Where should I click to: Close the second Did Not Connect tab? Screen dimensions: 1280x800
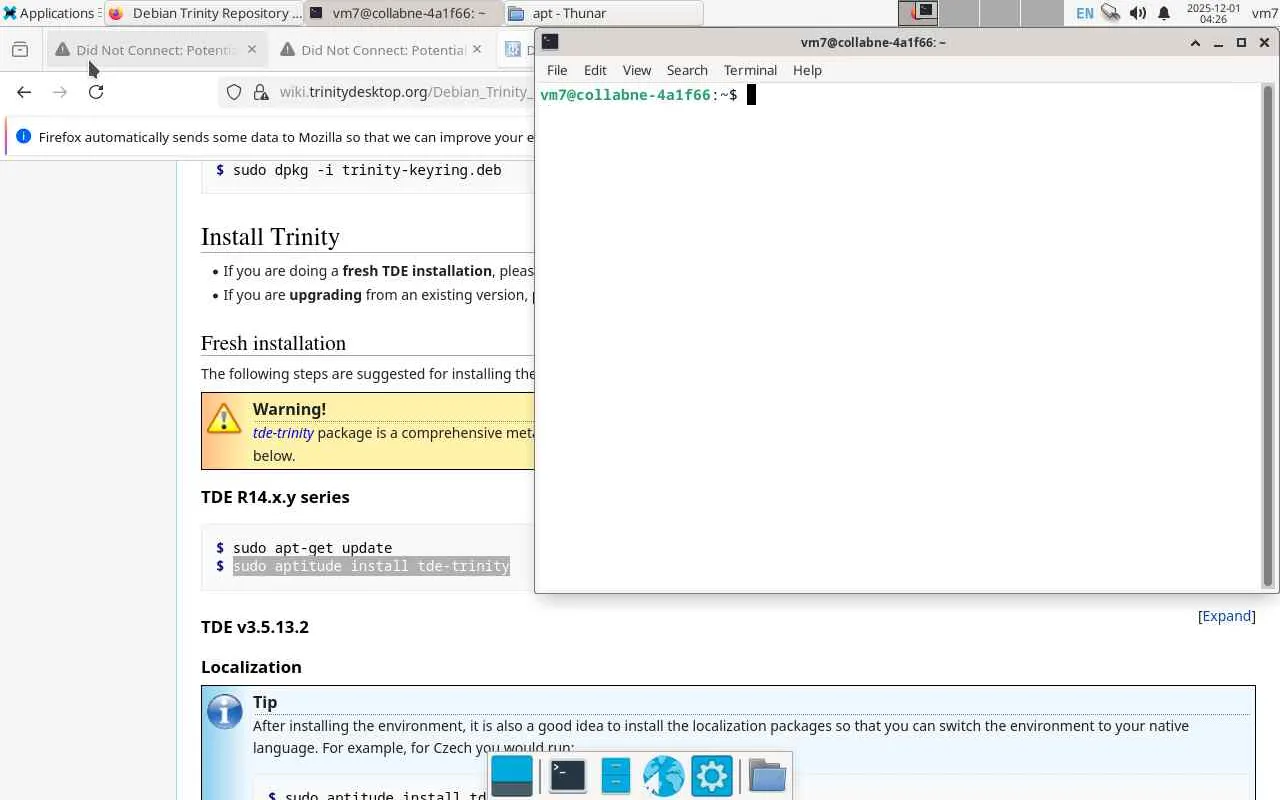pyautogui.click(x=477, y=49)
